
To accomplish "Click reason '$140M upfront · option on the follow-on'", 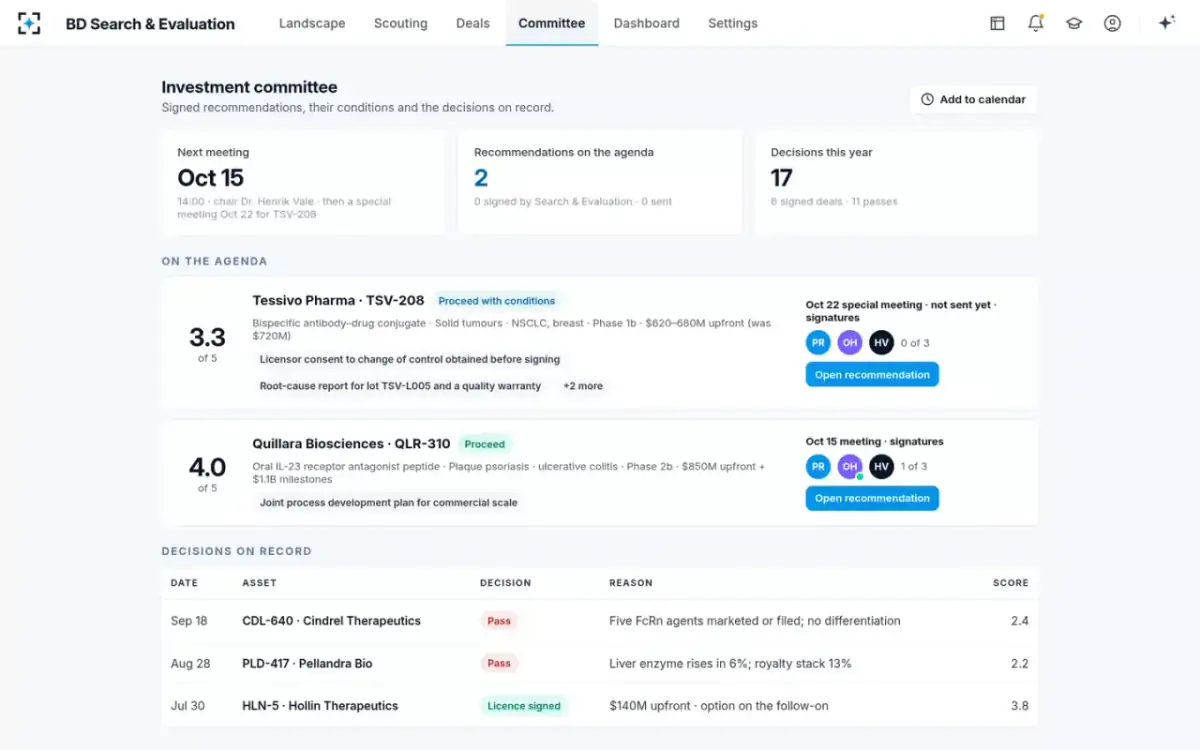I will pyautogui.click(x=719, y=705).
